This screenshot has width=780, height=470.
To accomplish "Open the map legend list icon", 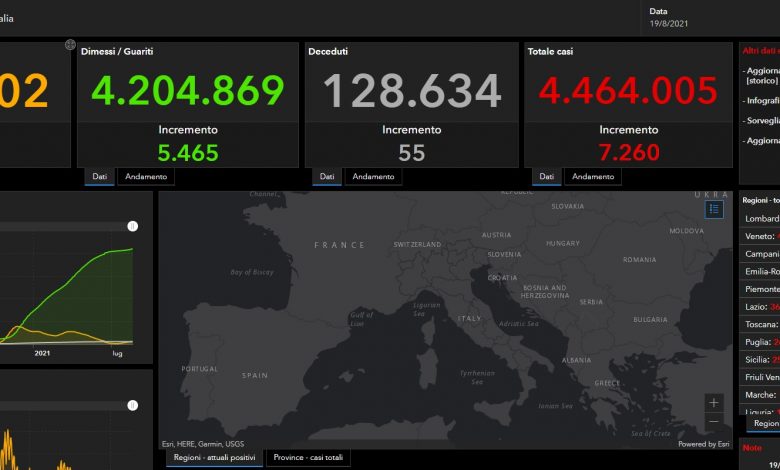I will click(714, 209).
